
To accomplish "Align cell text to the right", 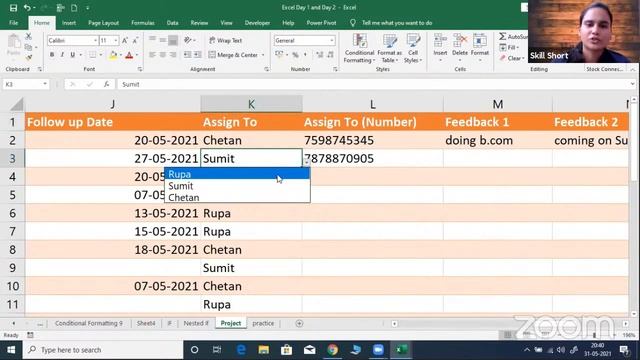I will pos(173,55).
